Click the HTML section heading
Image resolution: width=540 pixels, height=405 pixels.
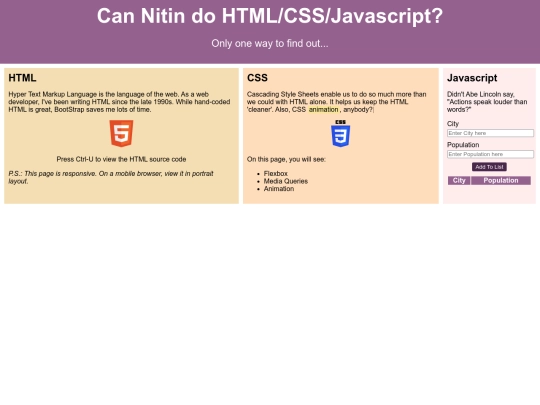pyautogui.click(x=22, y=78)
